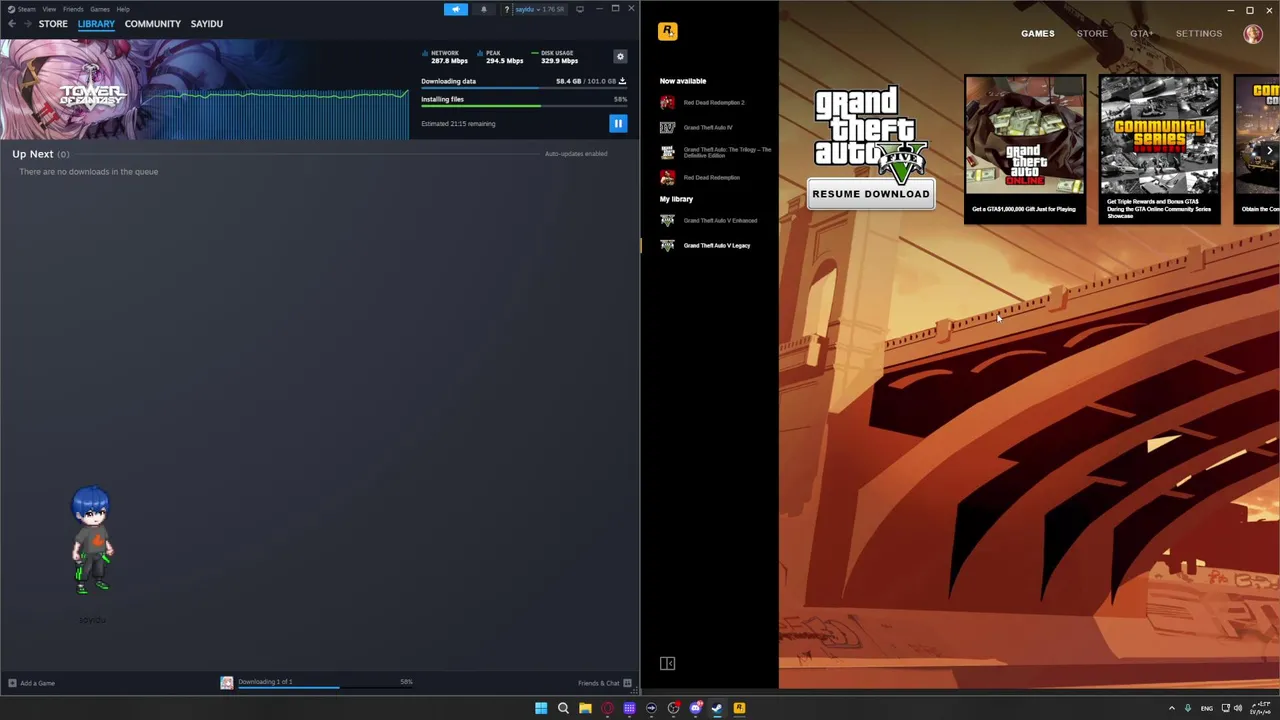Click the Red Dead Redemption 2 game icon
Screen dimensions: 1280x720
[x=667, y=102]
